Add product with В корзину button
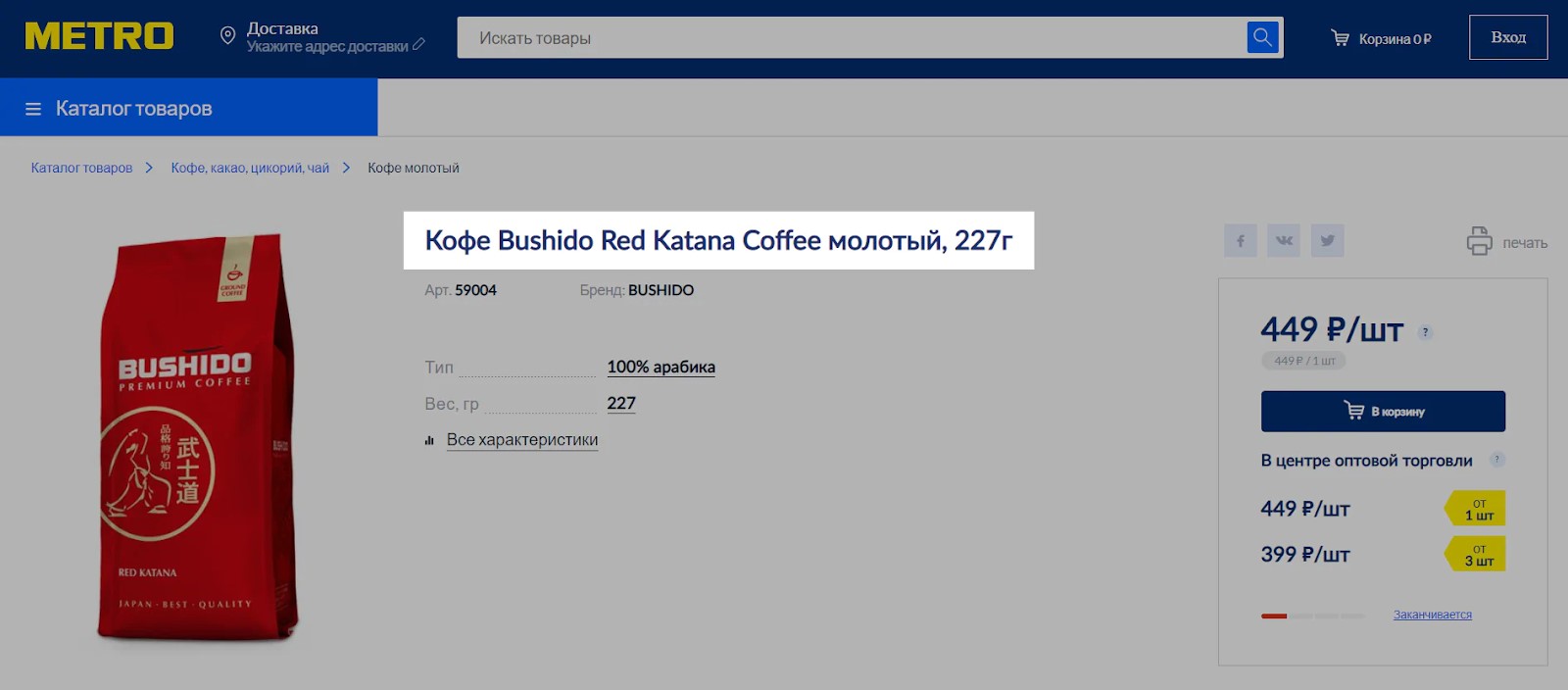1568x690 pixels. click(x=1382, y=412)
